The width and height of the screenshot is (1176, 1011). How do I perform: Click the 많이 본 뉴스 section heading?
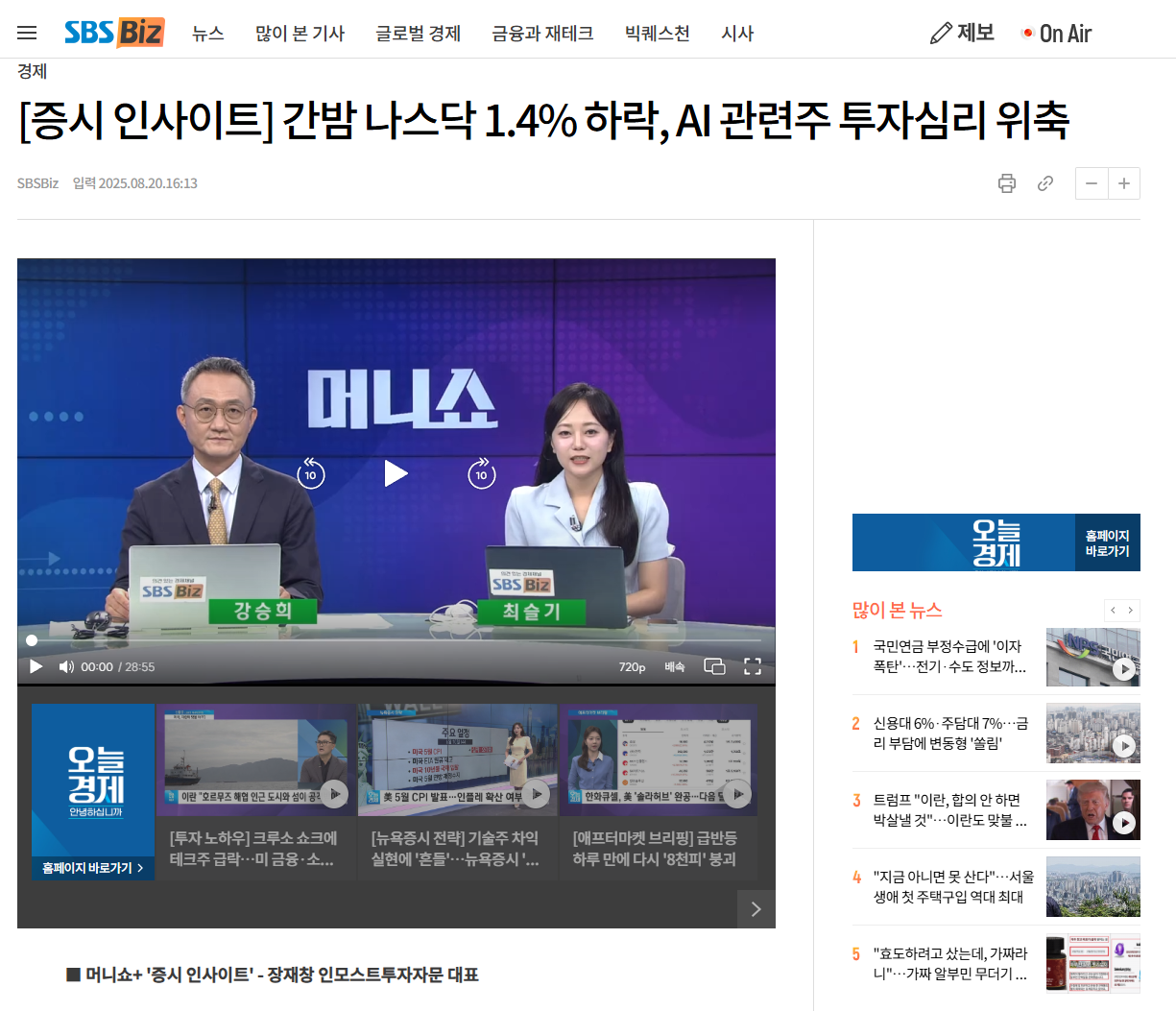[898, 611]
